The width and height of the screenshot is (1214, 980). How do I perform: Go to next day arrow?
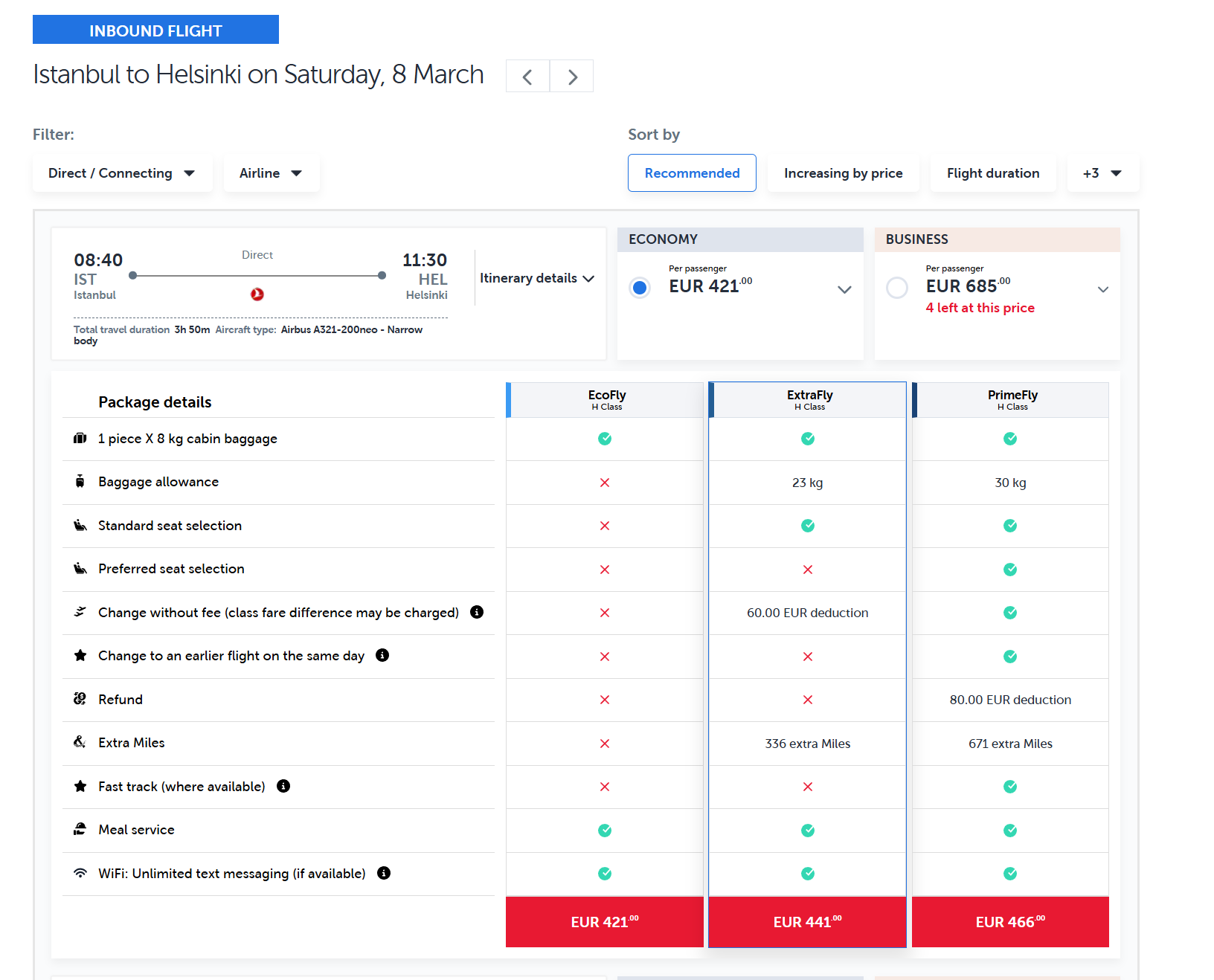point(572,77)
